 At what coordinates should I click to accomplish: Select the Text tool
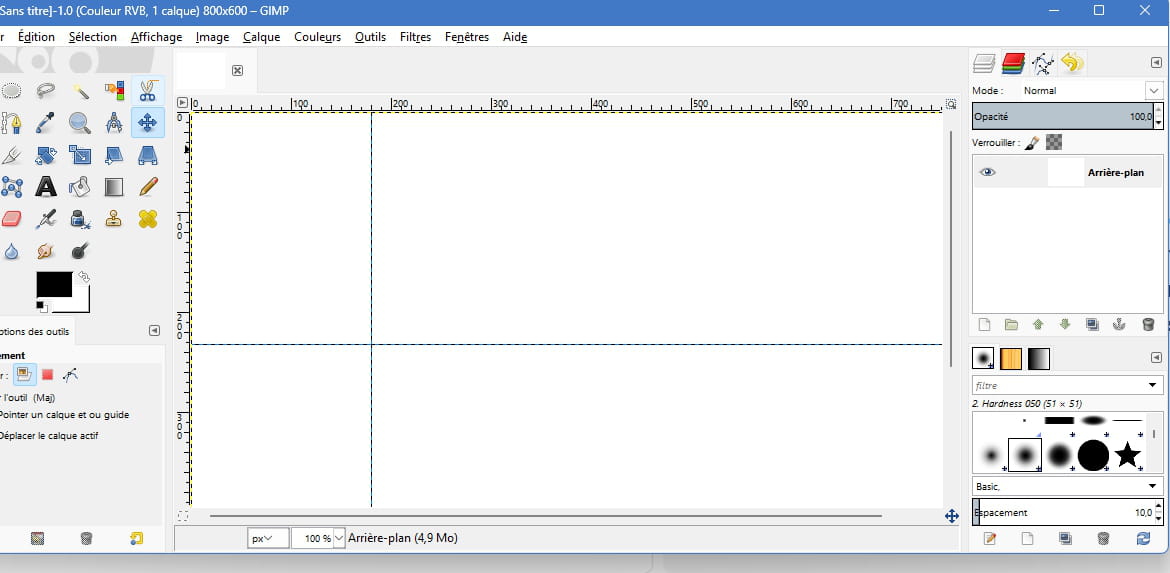coord(45,187)
